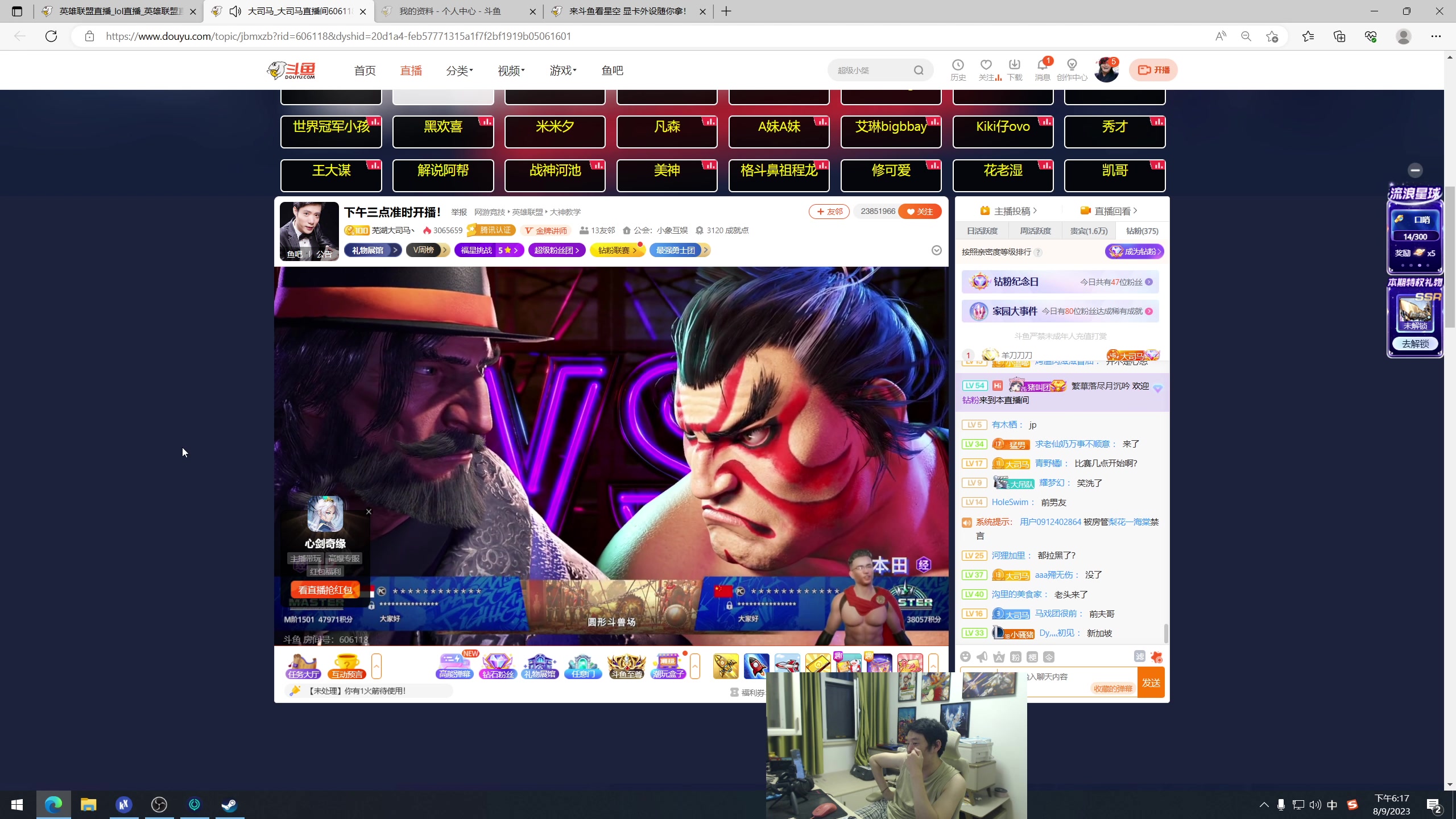Switch to the 周活跃度 tab
The height and width of the screenshot is (819, 1456).
point(1035,231)
